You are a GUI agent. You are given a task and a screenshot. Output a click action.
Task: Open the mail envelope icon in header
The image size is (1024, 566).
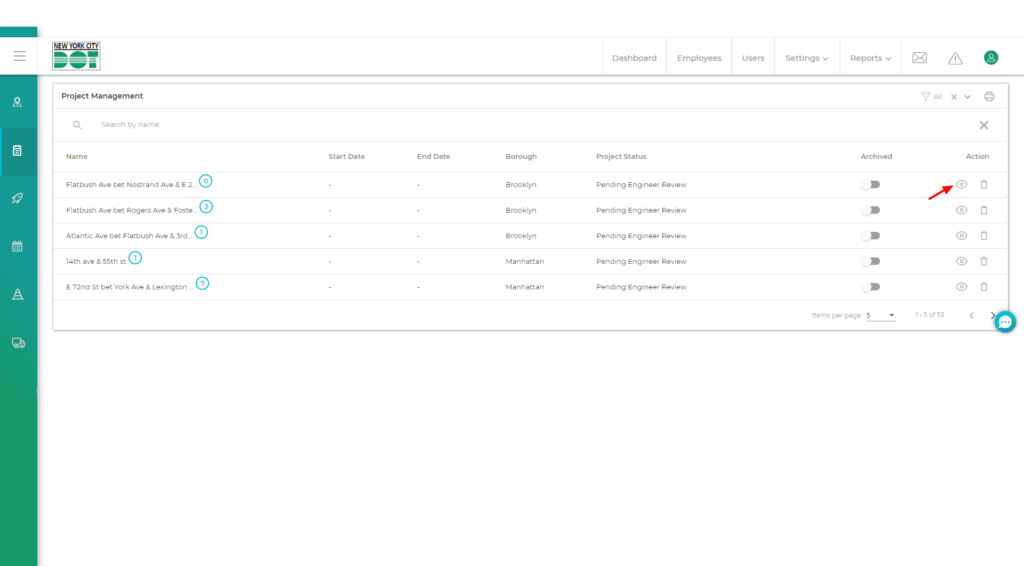(x=919, y=58)
